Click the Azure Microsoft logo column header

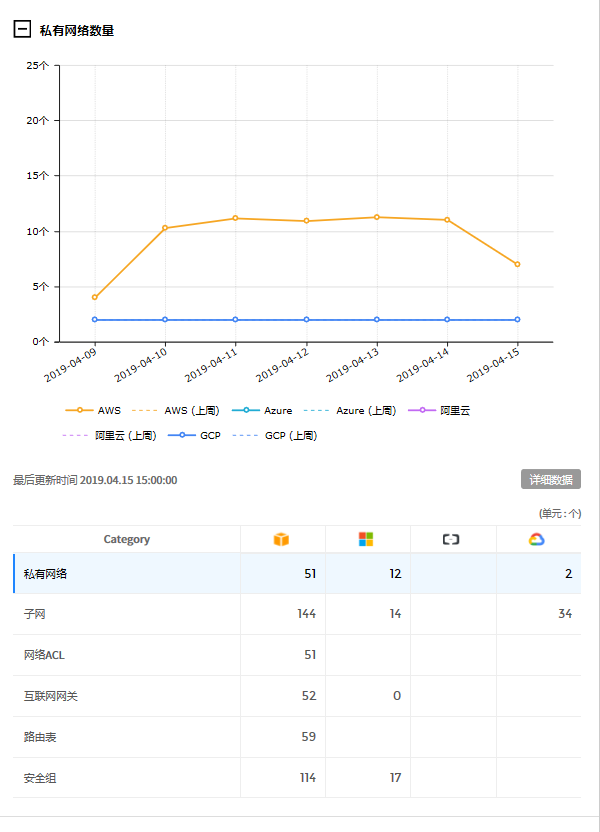pyautogui.click(x=366, y=539)
